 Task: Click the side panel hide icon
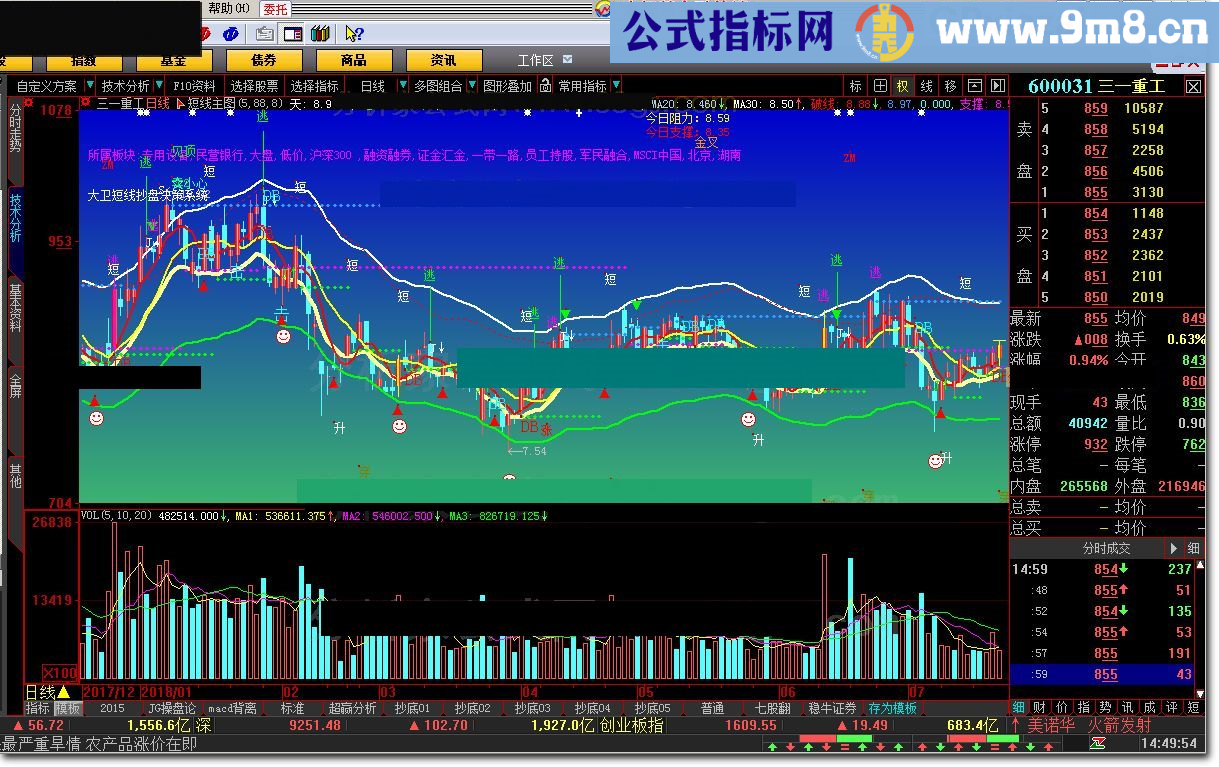coord(998,86)
